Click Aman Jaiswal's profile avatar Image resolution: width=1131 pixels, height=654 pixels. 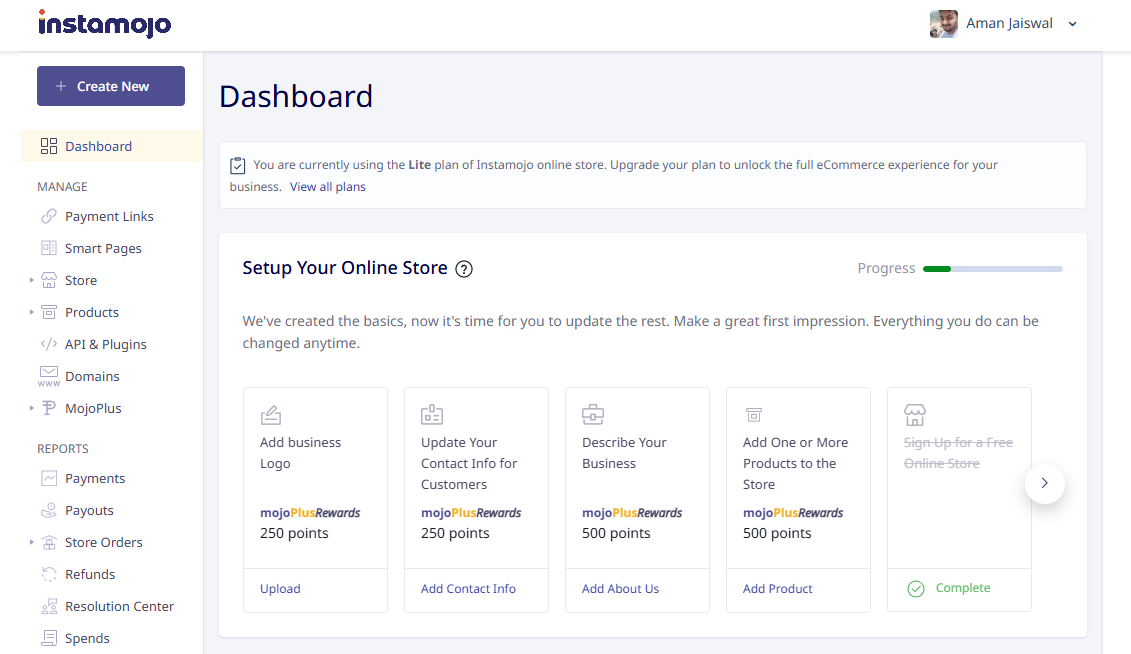click(943, 24)
